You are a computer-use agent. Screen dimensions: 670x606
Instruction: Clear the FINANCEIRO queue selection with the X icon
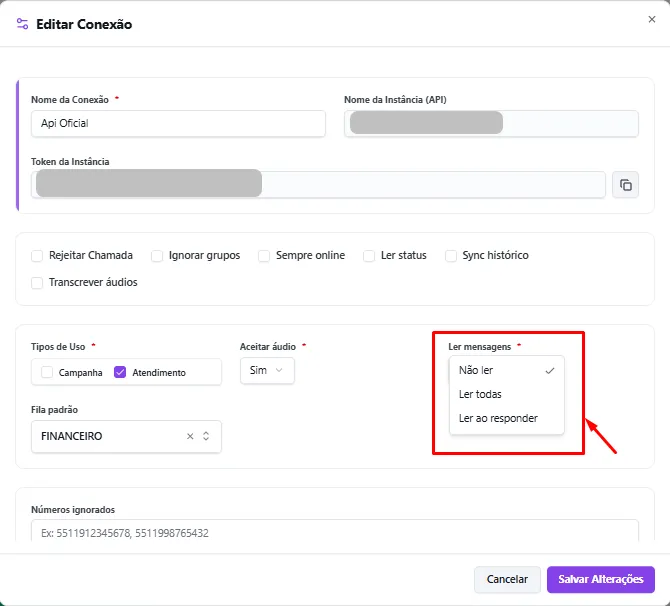click(x=190, y=436)
